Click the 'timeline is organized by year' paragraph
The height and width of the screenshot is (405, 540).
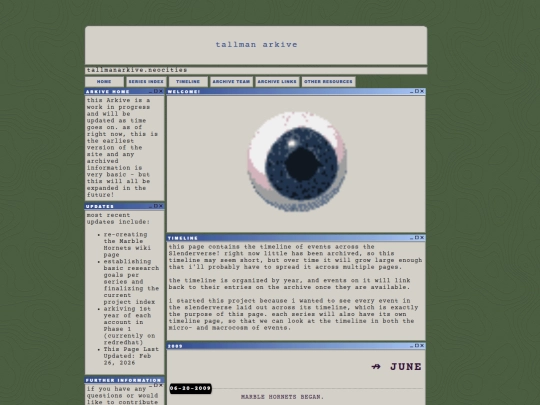(x=289, y=284)
